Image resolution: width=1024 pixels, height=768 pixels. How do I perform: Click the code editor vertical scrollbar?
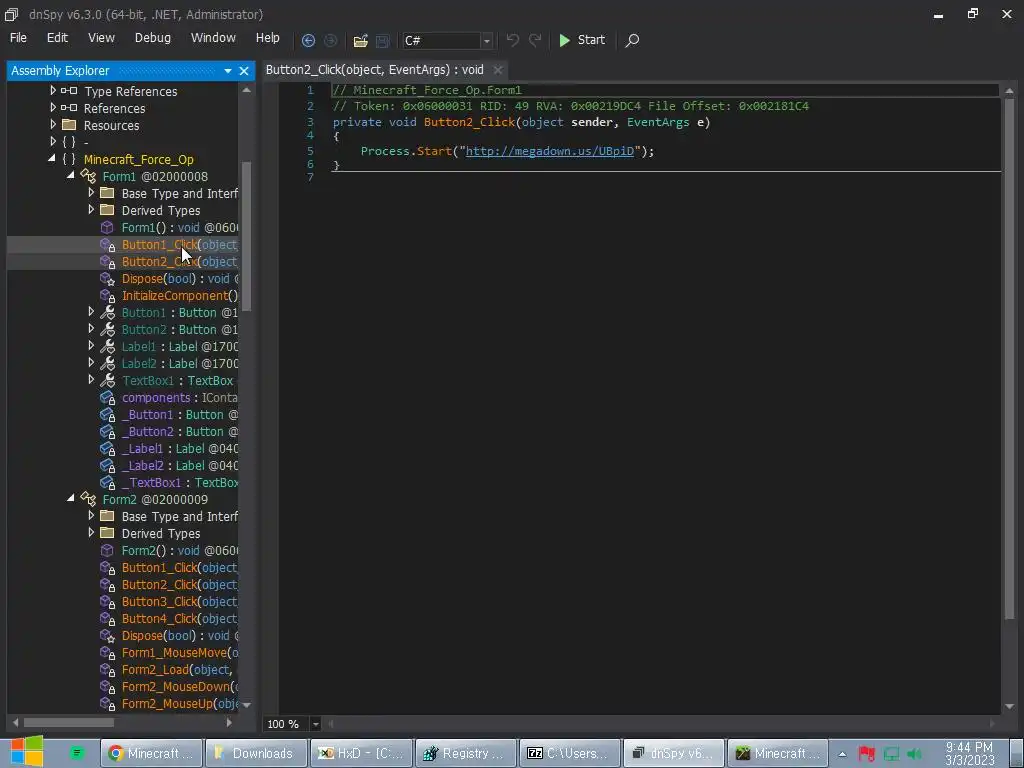[1009, 358]
